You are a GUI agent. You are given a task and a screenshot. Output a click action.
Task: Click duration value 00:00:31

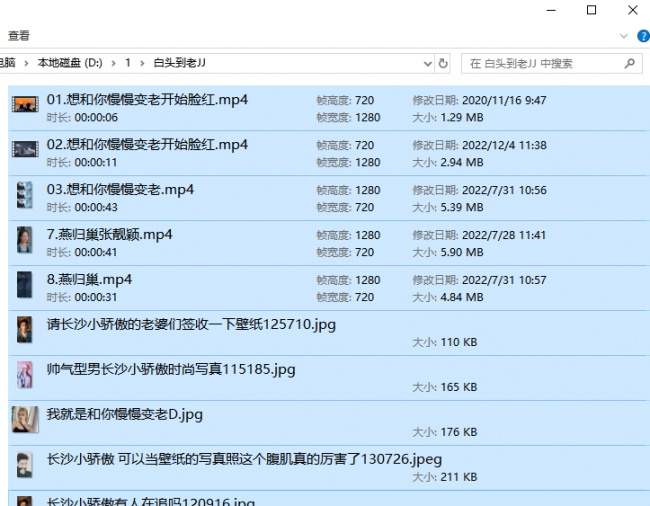click(96, 298)
